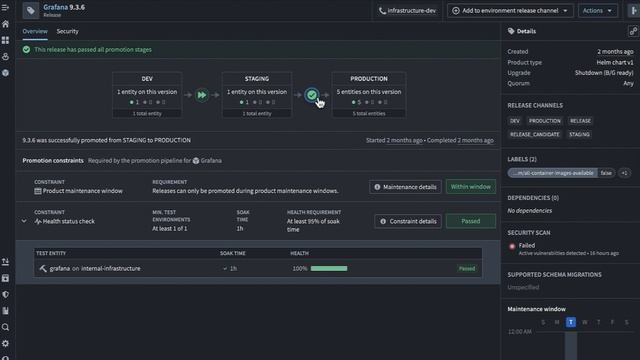Click the 'Active vulnerabilities detected' text

[x=552, y=253]
